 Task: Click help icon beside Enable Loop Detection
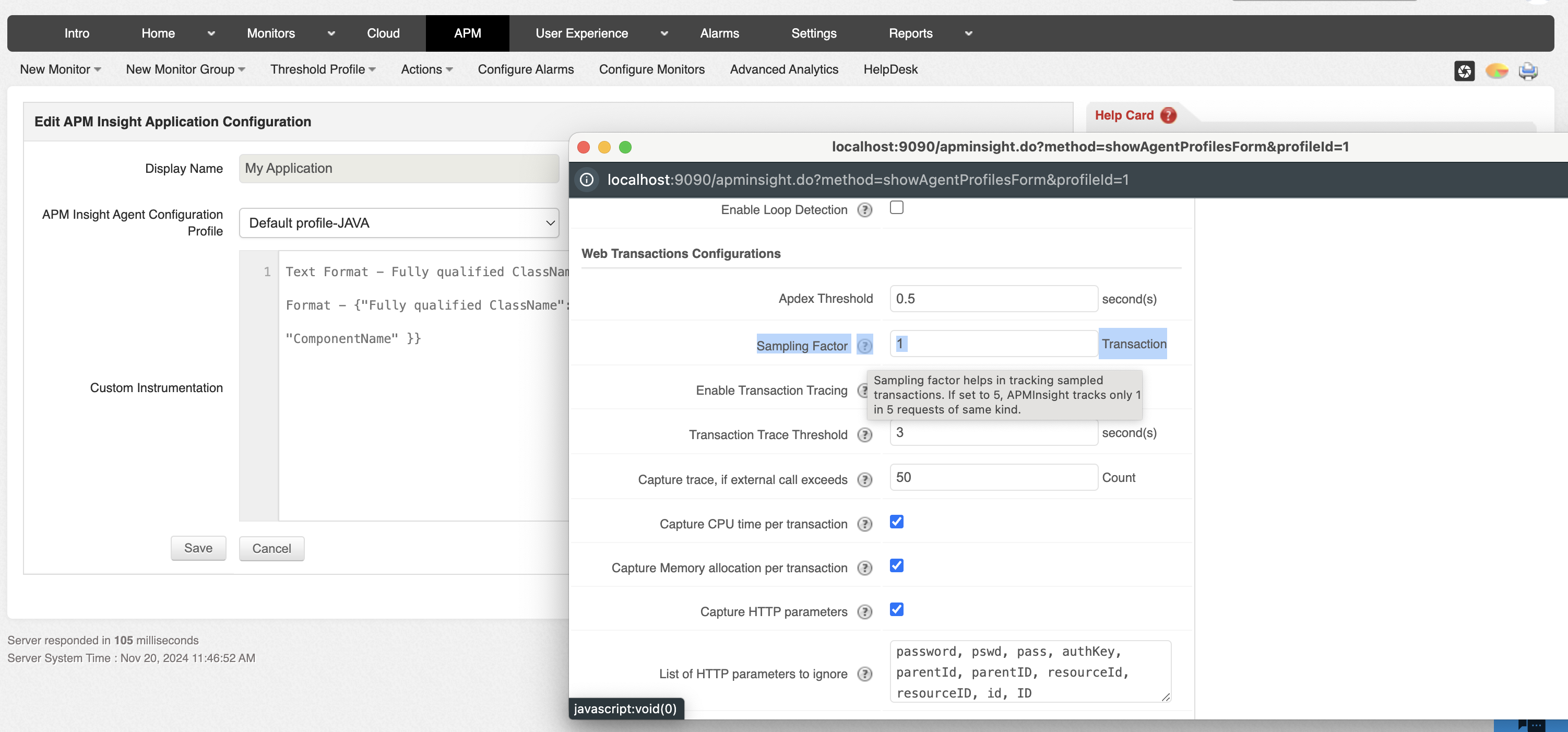[864, 210]
